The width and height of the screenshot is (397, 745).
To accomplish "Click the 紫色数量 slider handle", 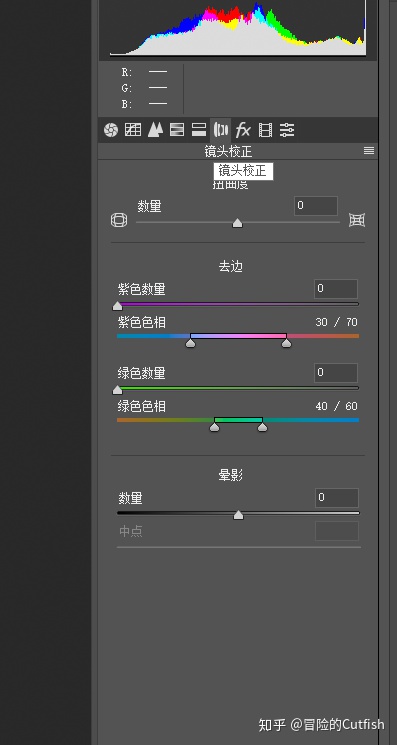I will (117, 306).
